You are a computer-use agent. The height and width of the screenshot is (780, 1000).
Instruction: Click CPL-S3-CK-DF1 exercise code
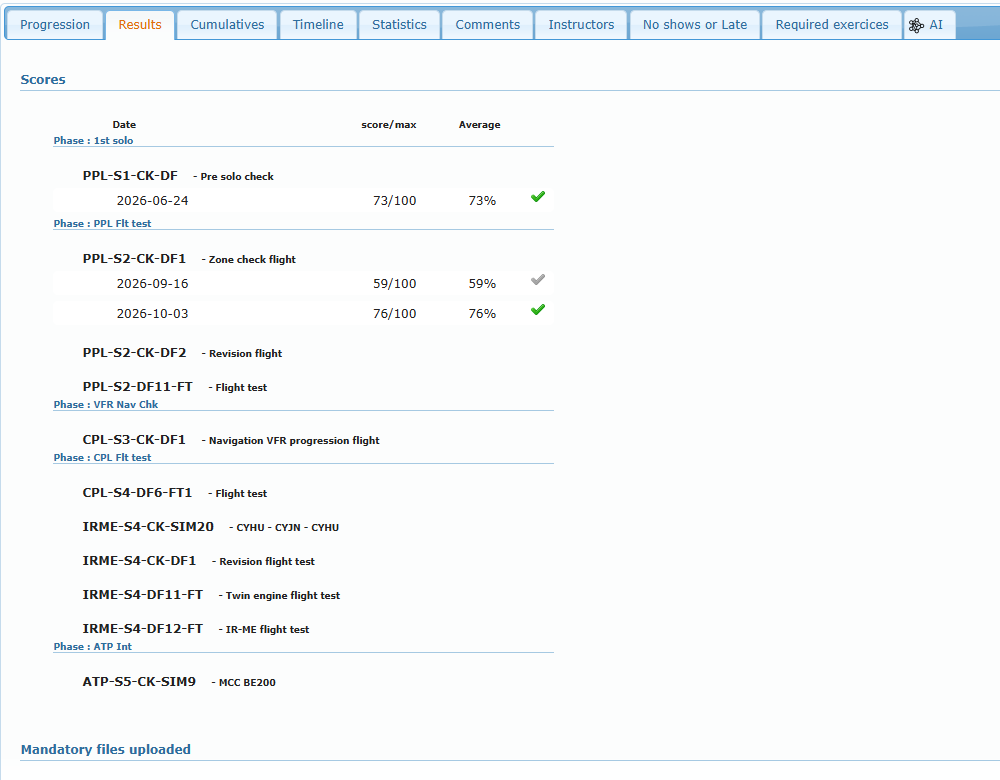[x=134, y=439]
